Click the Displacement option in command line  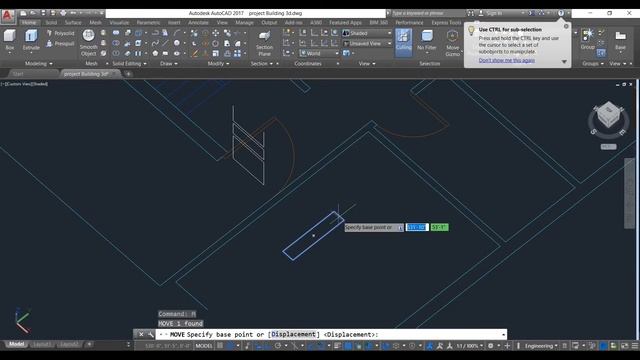(x=294, y=334)
